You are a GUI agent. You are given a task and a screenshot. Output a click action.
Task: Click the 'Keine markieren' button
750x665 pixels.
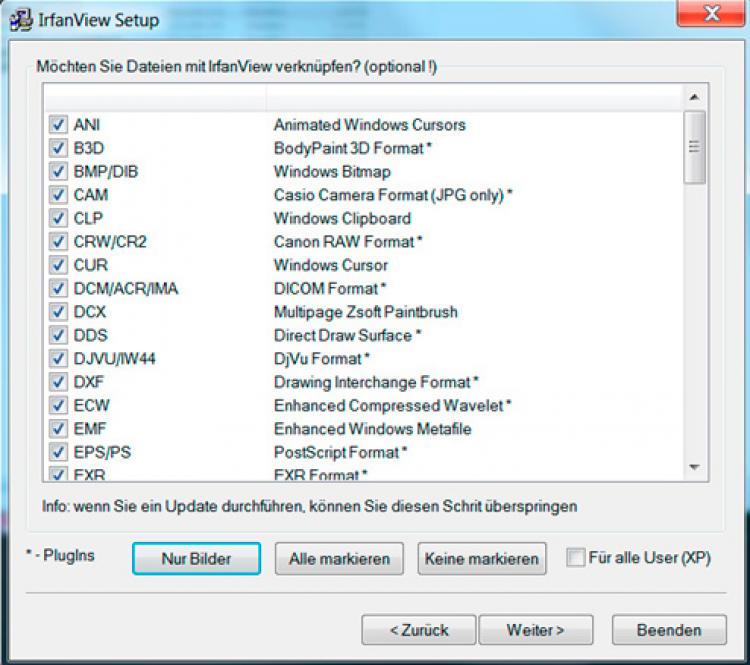pyautogui.click(x=482, y=559)
